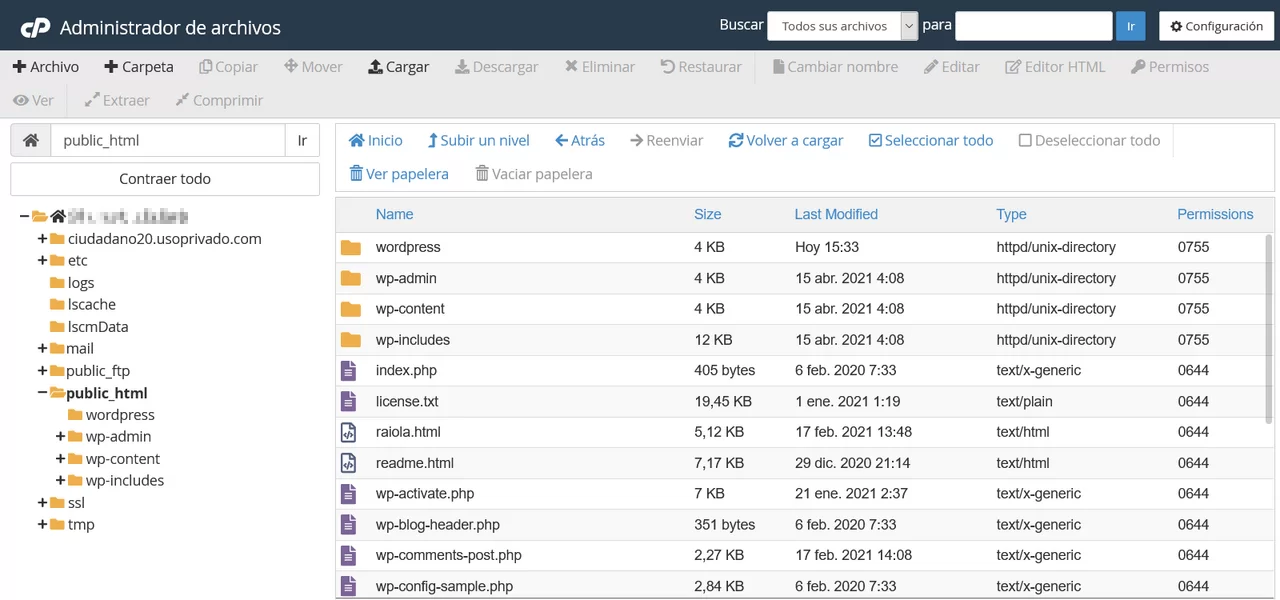Click the cPanel logo icon

(35, 27)
